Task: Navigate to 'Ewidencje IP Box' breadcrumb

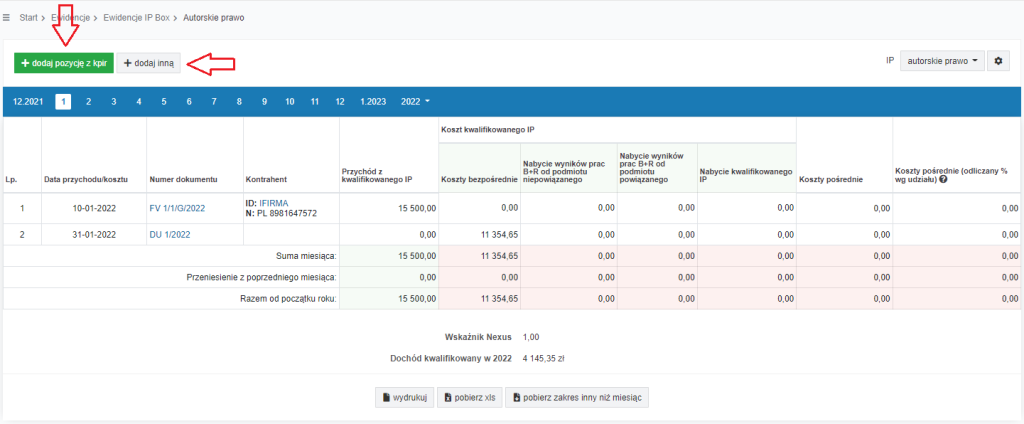Action: click(x=136, y=18)
